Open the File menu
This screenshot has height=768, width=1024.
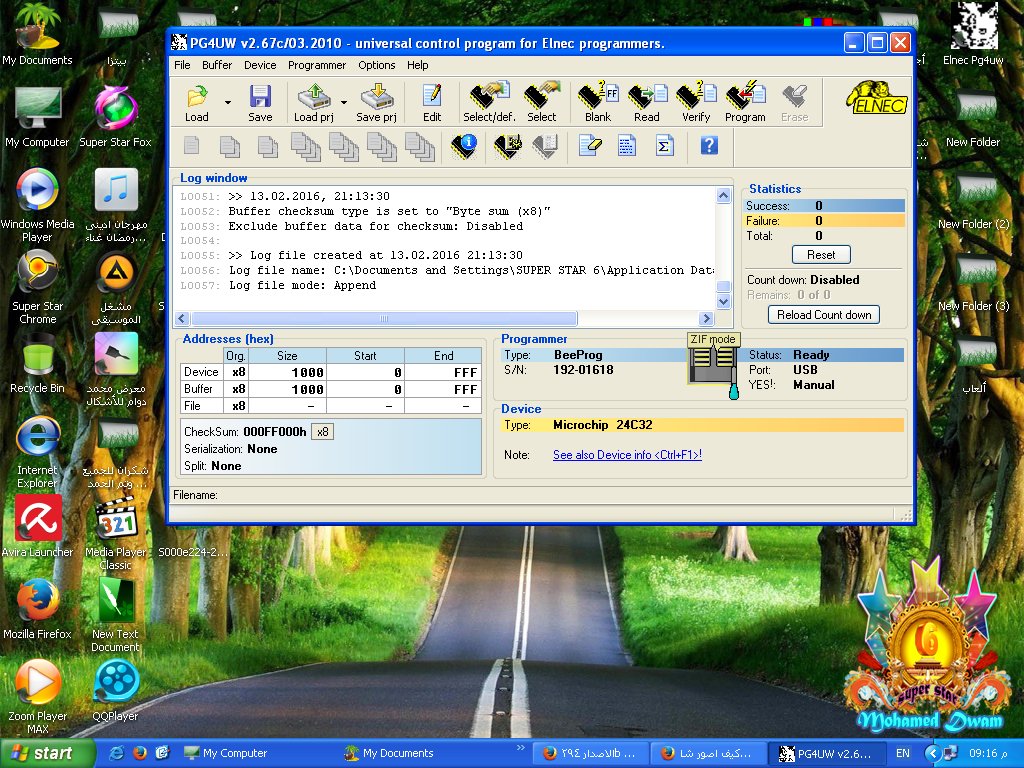tap(182, 65)
